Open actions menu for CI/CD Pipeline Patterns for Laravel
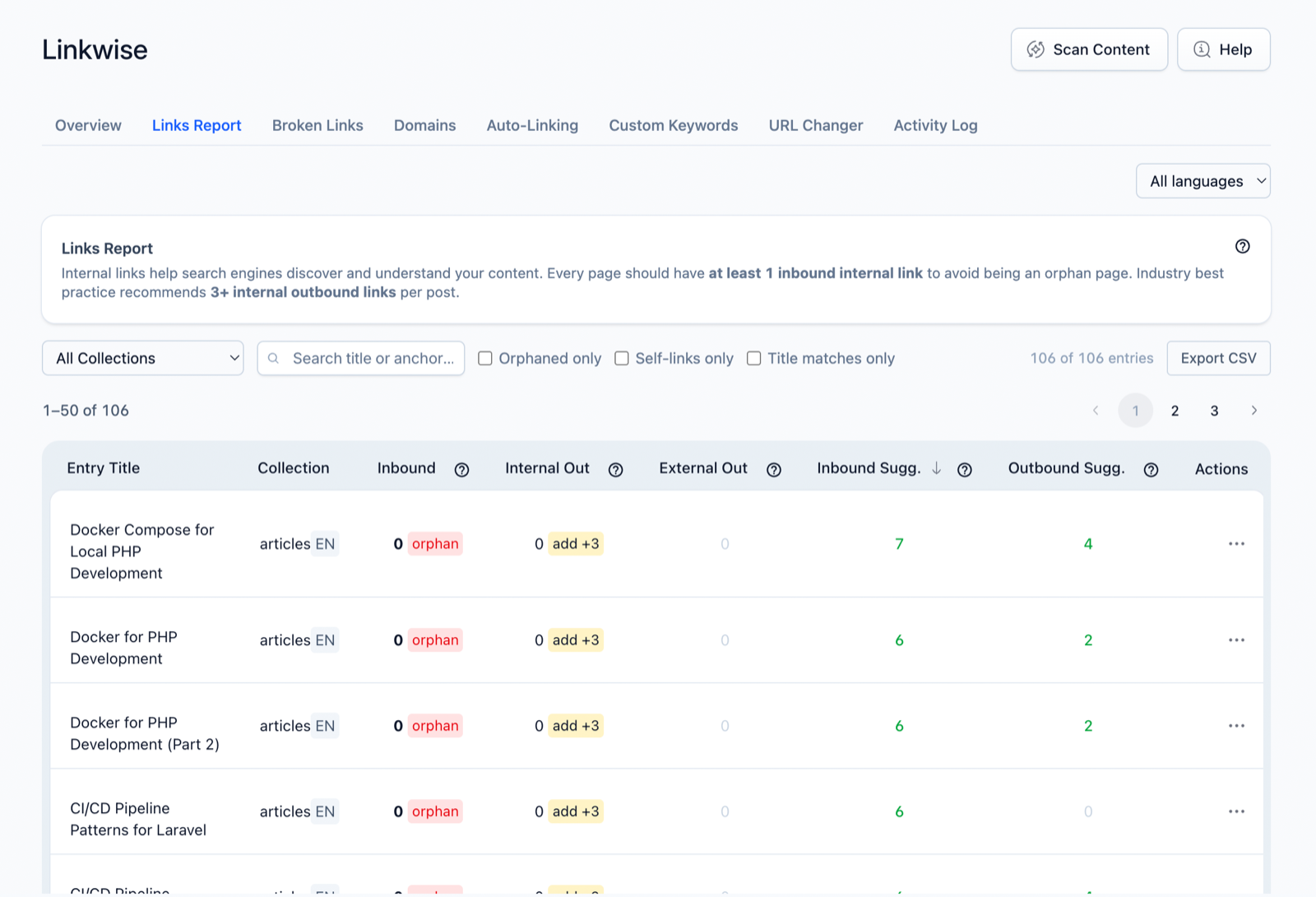The width and height of the screenshot is (1316, 897). click(1236, 811)
